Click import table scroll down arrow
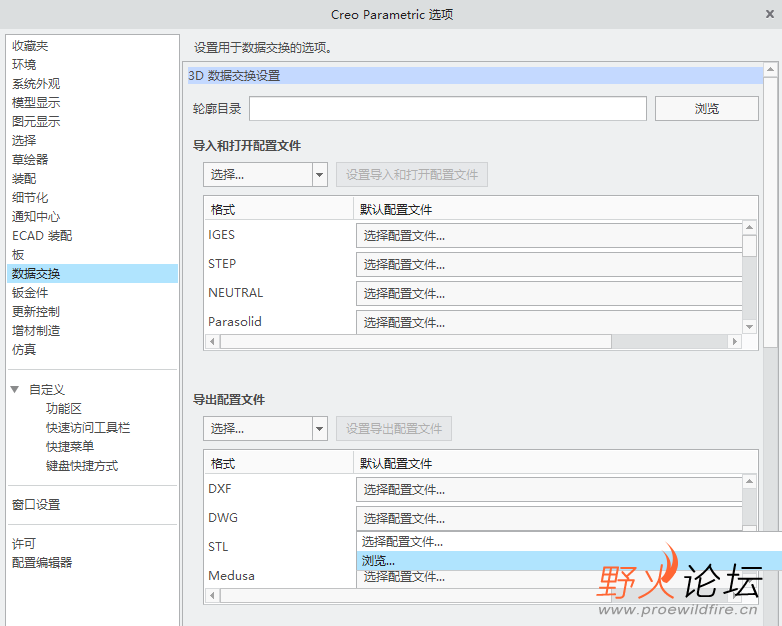This screenshot has width=782, height=626. [749, 327]
